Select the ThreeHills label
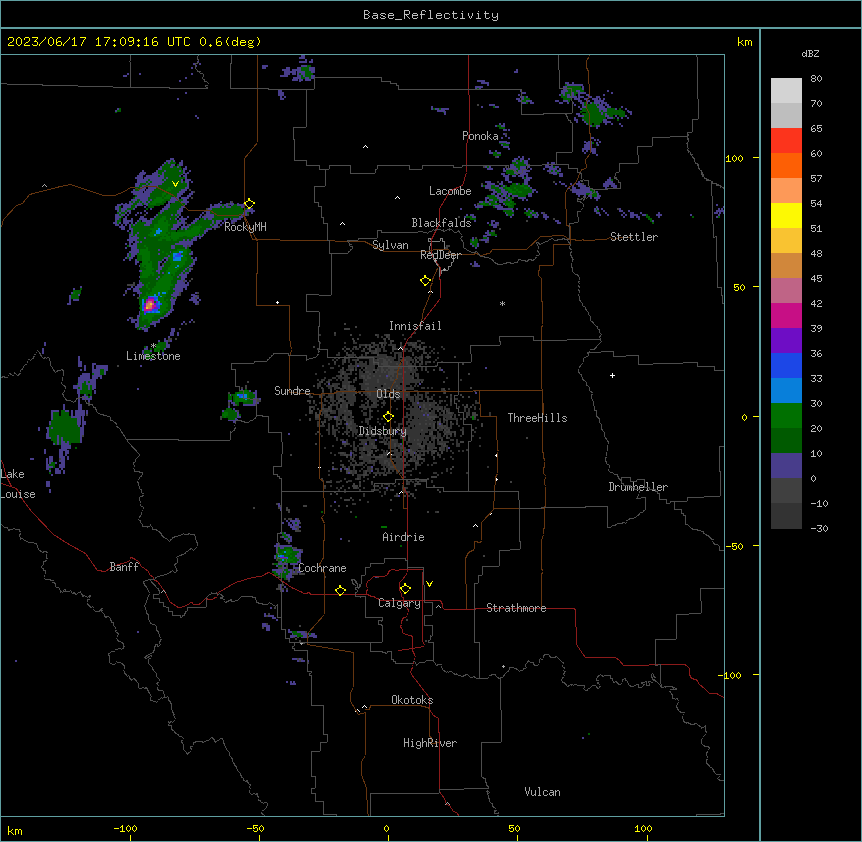This screenshot has width=862, height=842. point(537,418)
